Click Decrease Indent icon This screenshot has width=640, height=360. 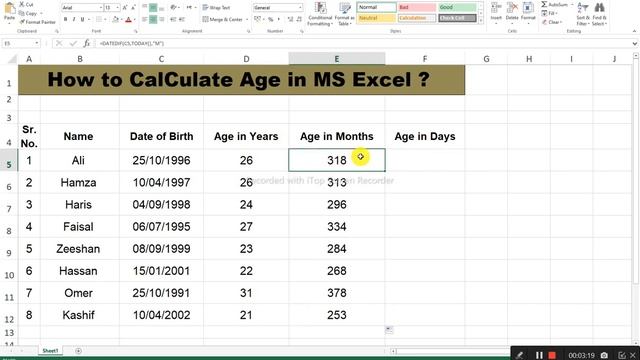[173, 20]
